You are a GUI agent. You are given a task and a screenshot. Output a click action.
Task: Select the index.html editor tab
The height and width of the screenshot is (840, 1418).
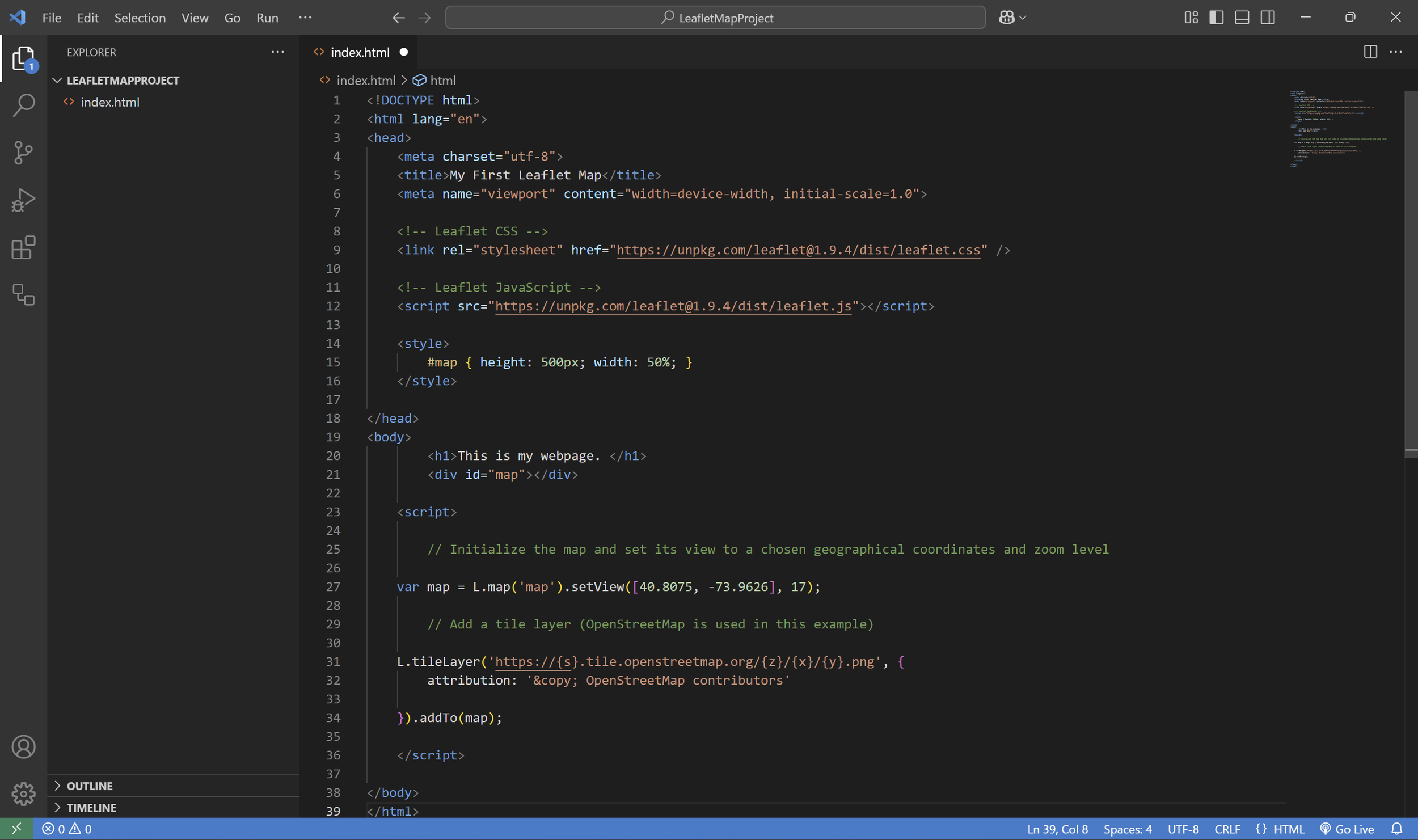tap(360, 52)
